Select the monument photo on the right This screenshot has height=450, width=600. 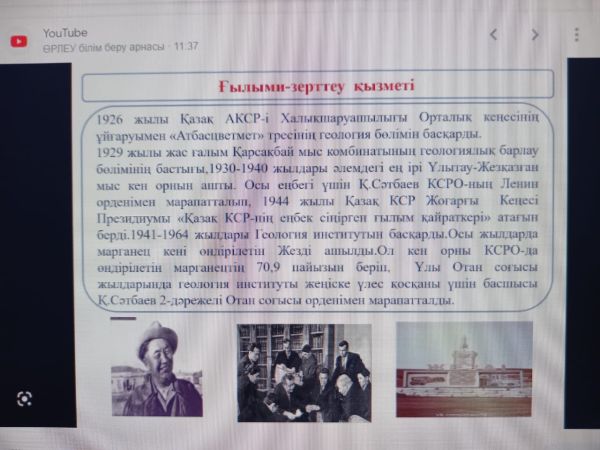point(463,368)
